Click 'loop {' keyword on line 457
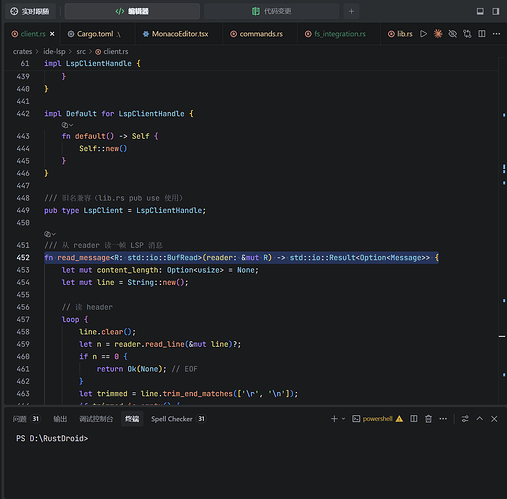 75,319
